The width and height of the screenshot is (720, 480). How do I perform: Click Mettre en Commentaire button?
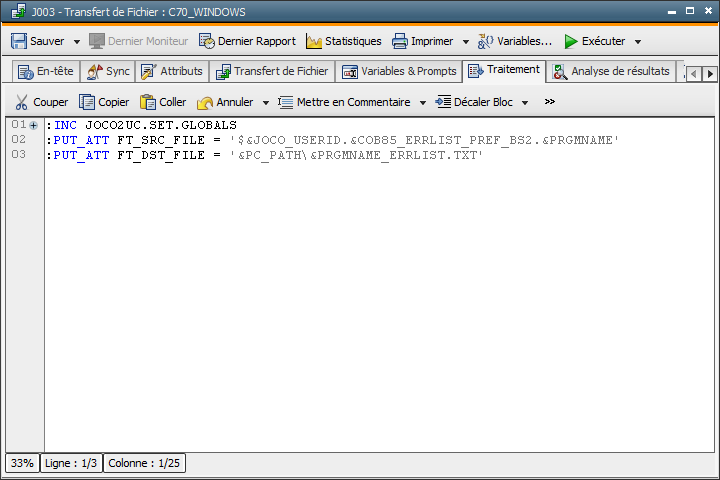[x=344, y=102]
